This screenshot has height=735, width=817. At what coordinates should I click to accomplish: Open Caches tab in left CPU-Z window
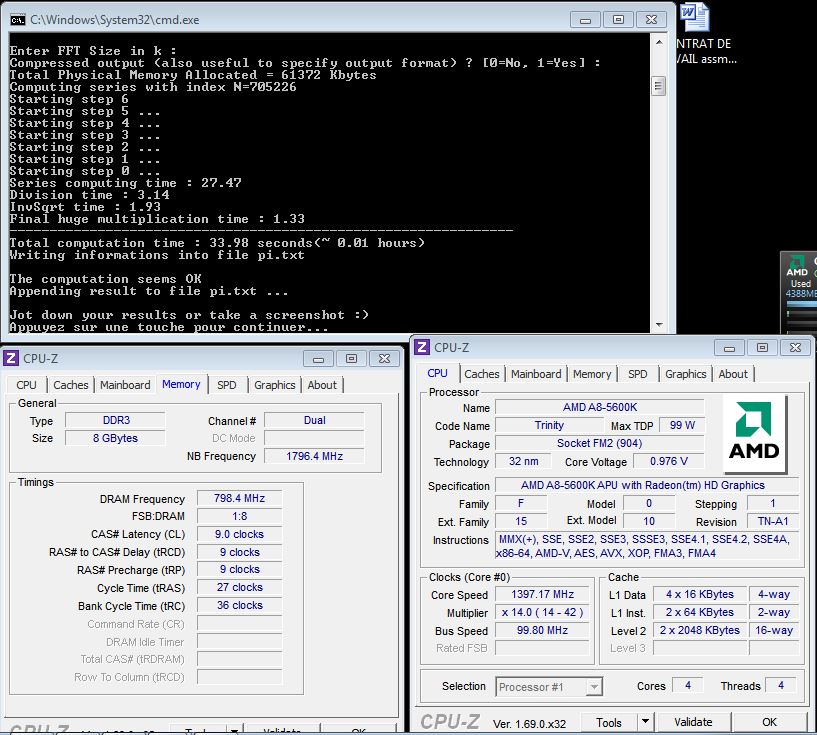tap(71, 385)
